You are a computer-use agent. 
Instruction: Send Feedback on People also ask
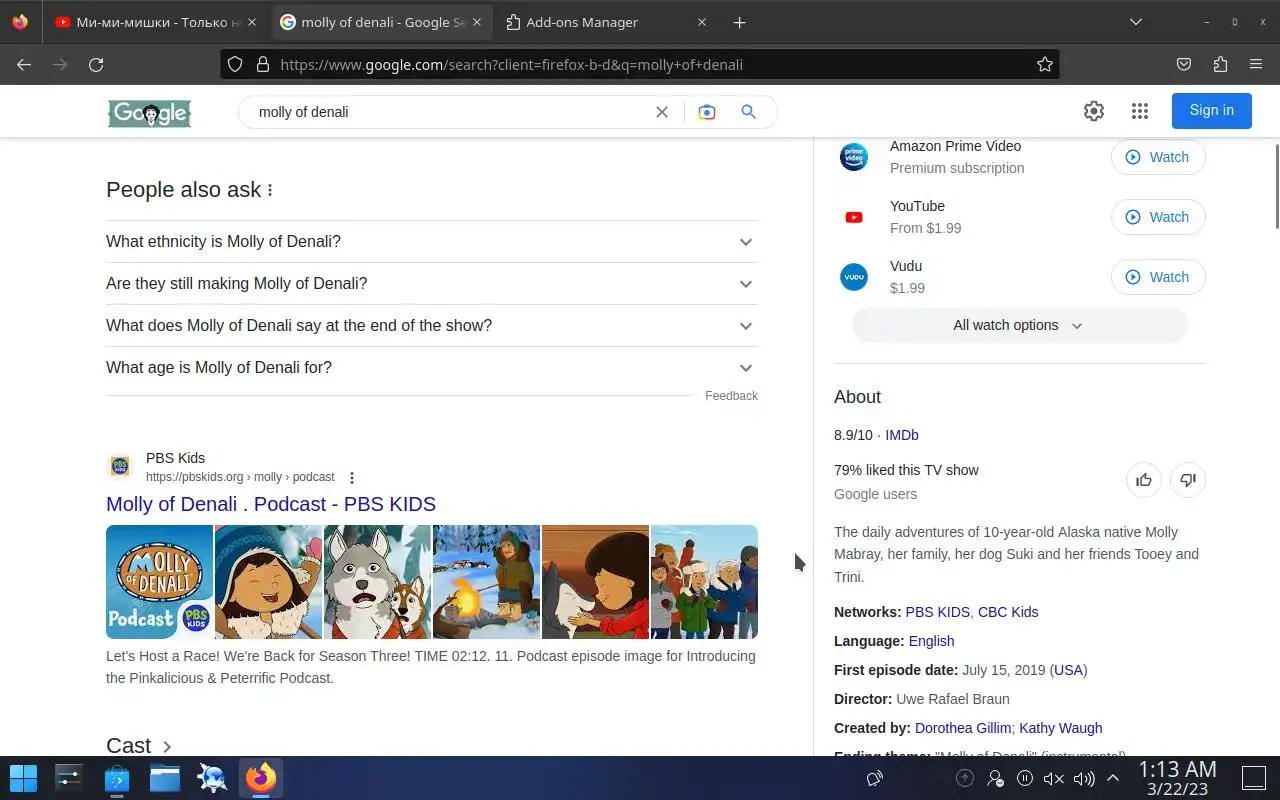731,396
